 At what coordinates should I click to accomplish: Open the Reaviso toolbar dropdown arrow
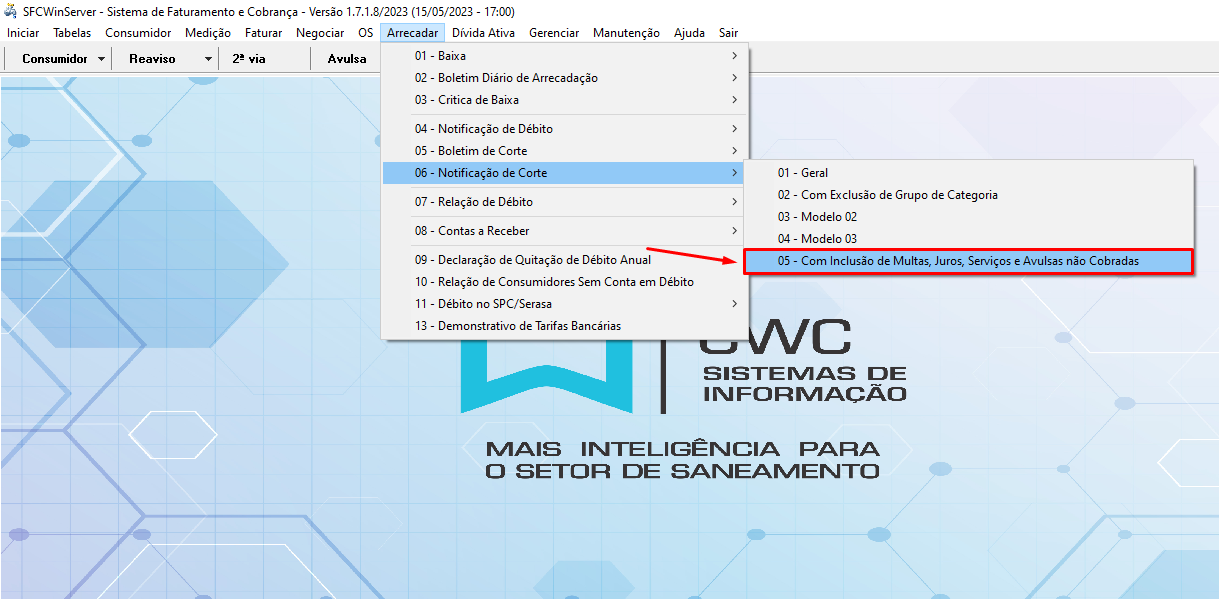[208, 59]
